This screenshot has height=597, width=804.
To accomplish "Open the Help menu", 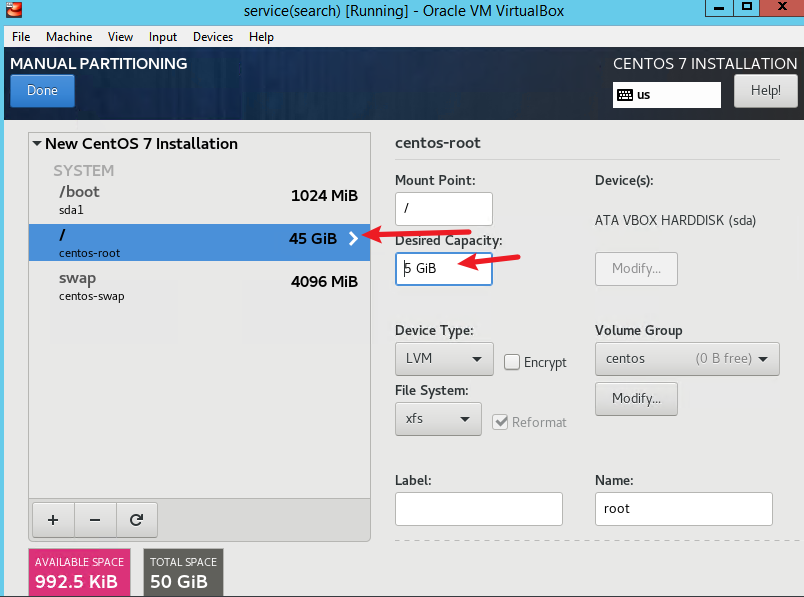I will tap(262, 37).
